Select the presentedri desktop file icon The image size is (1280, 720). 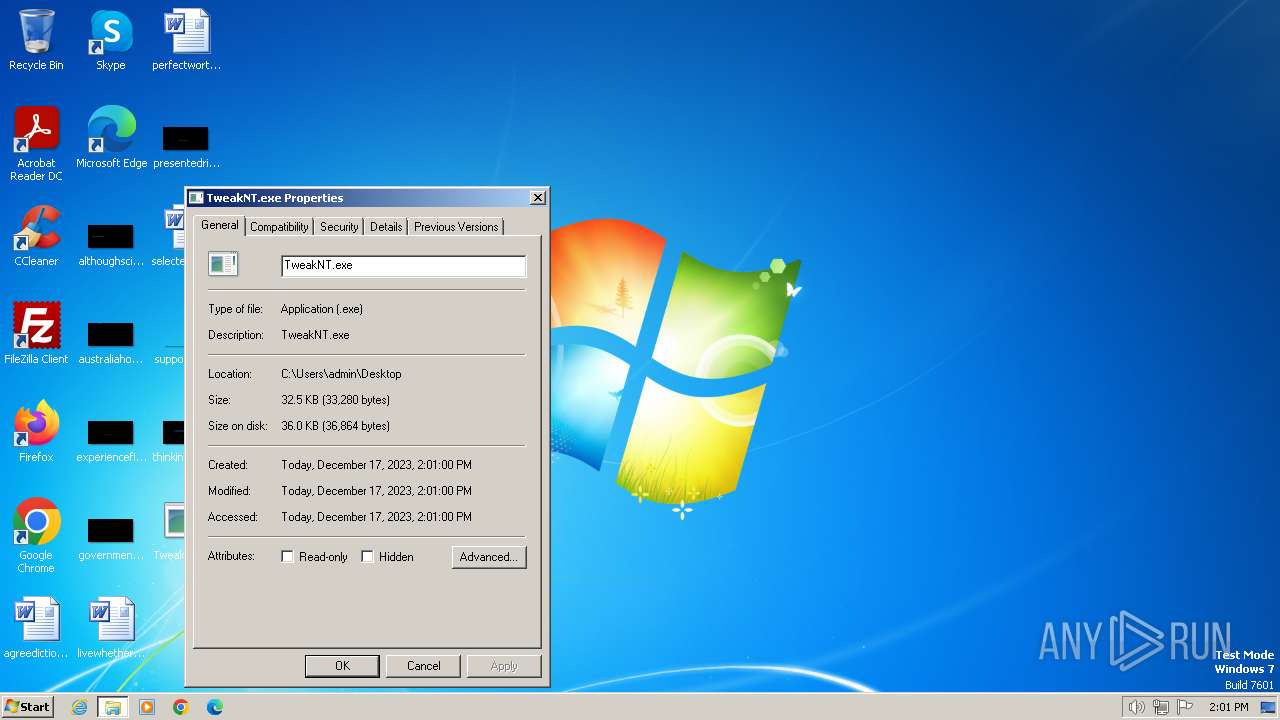click(x=186, y=145)
